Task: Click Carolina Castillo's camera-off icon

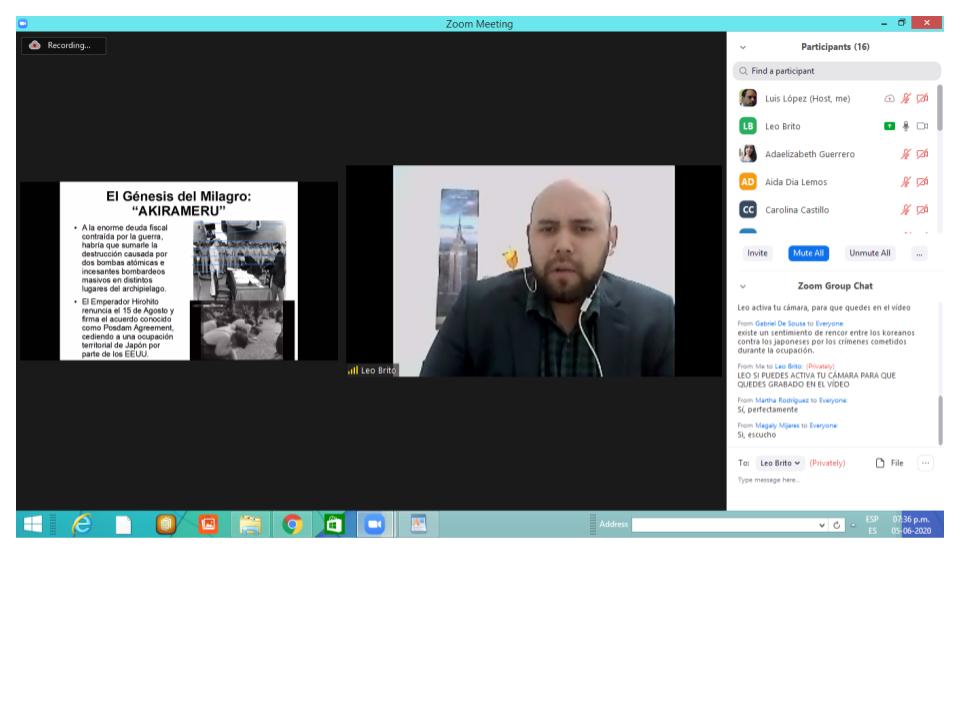Action: pos(922,210)
